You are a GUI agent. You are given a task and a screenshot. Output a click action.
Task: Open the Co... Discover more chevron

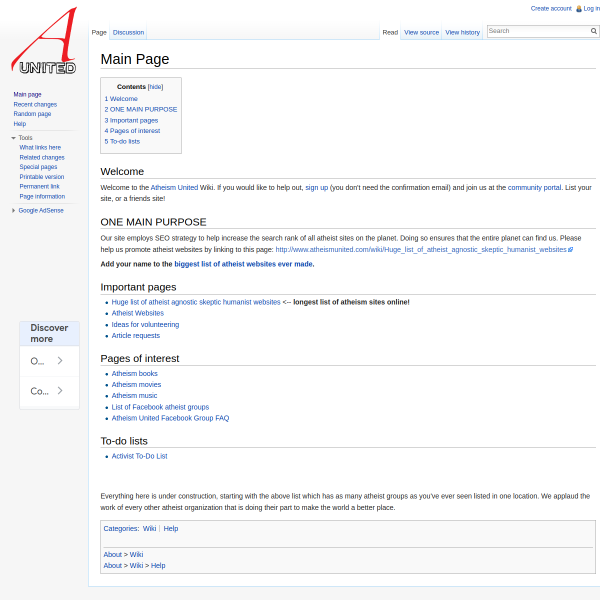coord(60,391)
